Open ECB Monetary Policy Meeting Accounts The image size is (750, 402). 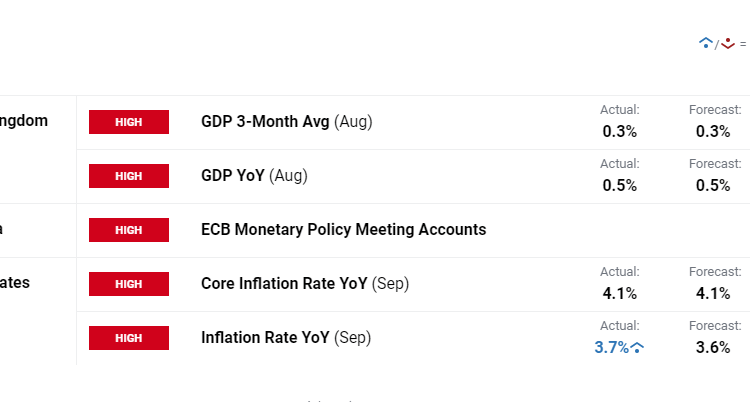343,230
